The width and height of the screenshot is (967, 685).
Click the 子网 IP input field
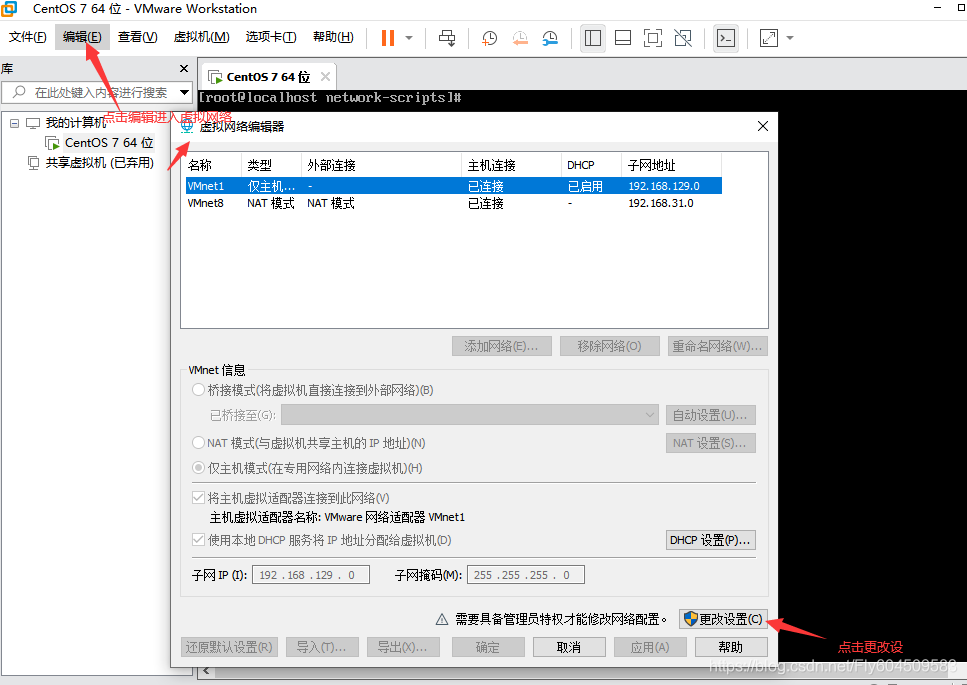311,575
